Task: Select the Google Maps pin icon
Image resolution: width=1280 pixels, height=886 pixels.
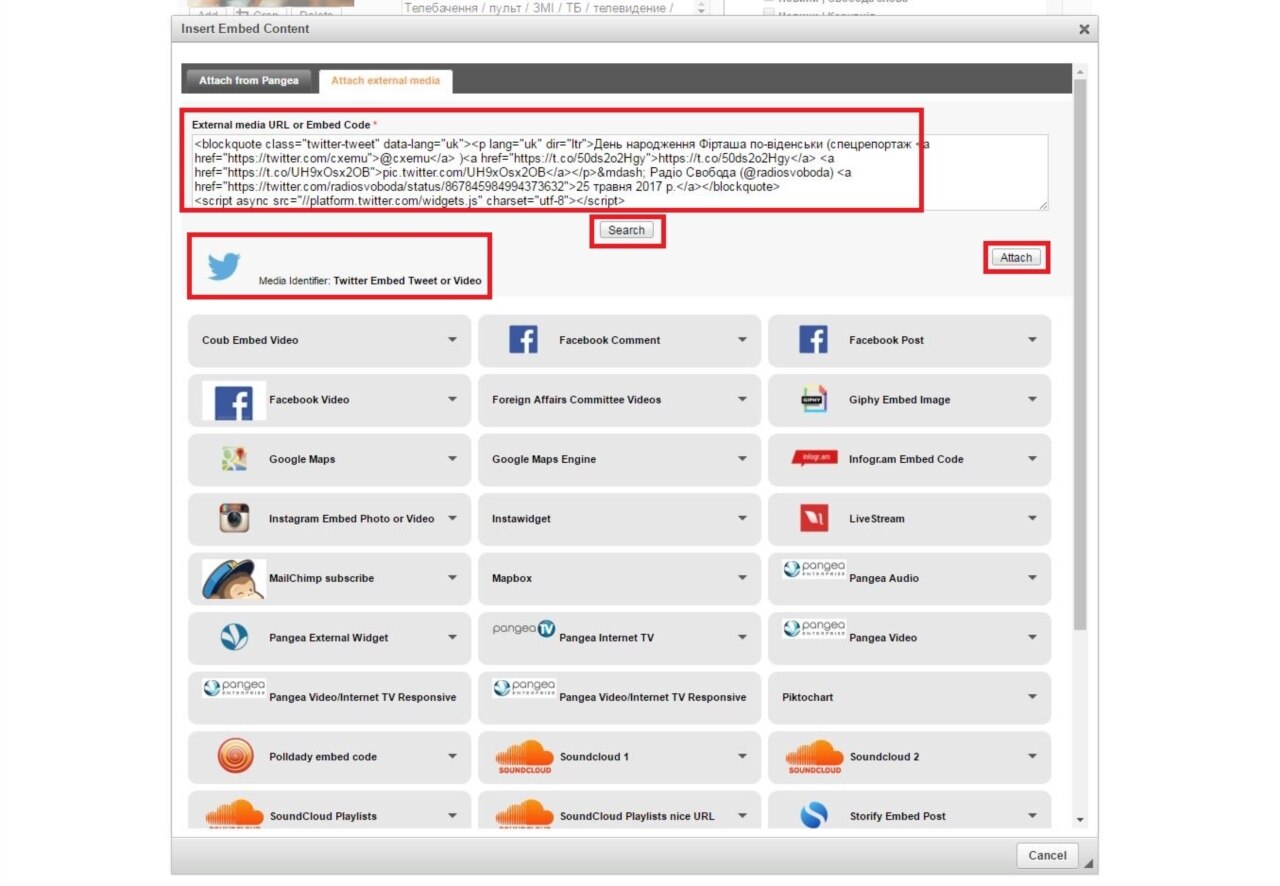Action: [x=234, y=459]
